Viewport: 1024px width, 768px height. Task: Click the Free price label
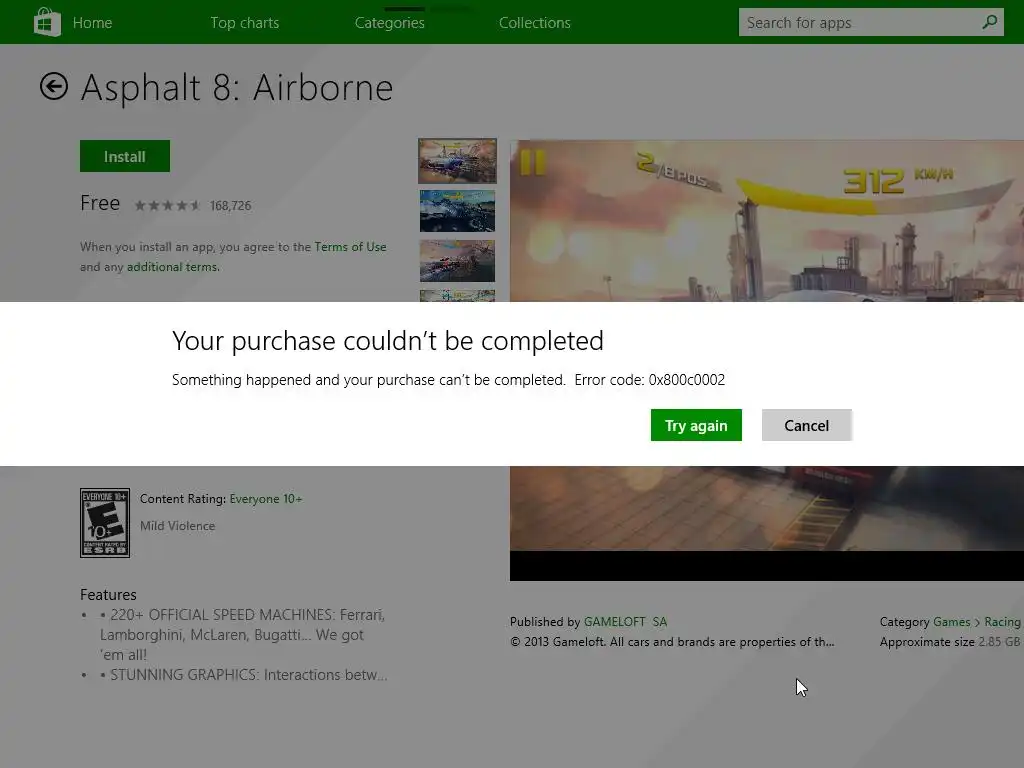(x=100, y=203)
